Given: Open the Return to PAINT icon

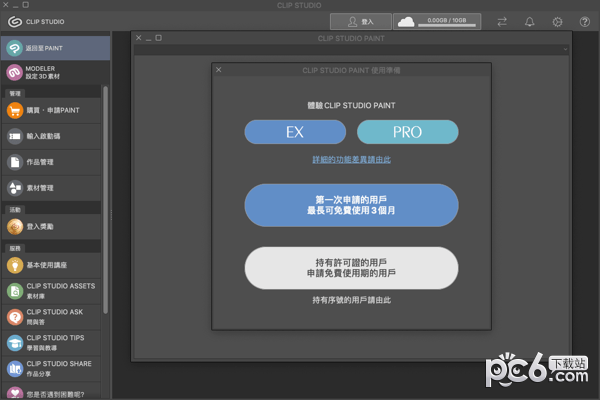Looking at the screenshot, I should (15, 48).
